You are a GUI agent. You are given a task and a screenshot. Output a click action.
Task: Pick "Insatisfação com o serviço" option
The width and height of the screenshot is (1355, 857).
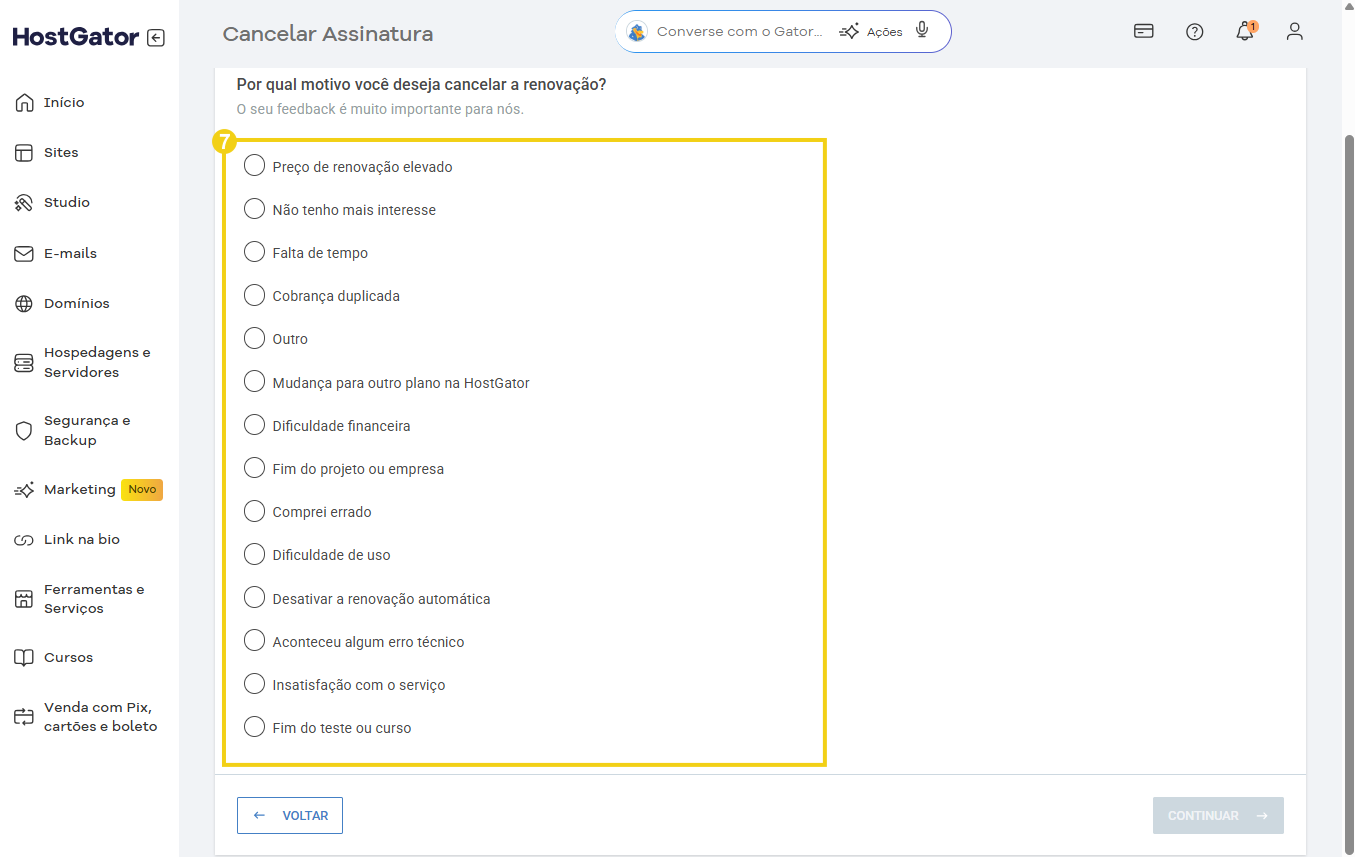click(255, 684)
